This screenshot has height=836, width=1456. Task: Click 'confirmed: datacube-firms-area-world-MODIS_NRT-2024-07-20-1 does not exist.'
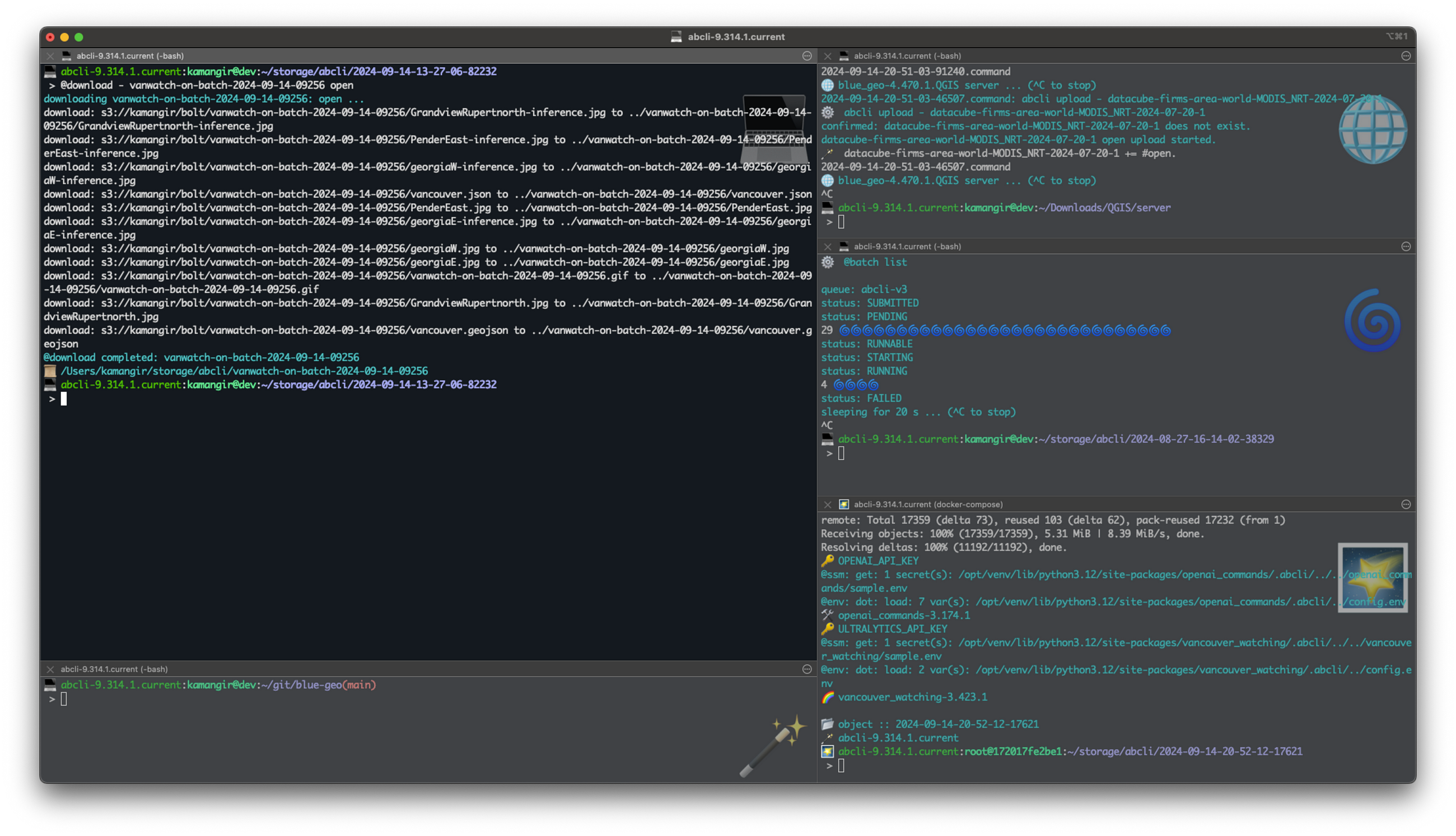click(x=1035, y=126)
